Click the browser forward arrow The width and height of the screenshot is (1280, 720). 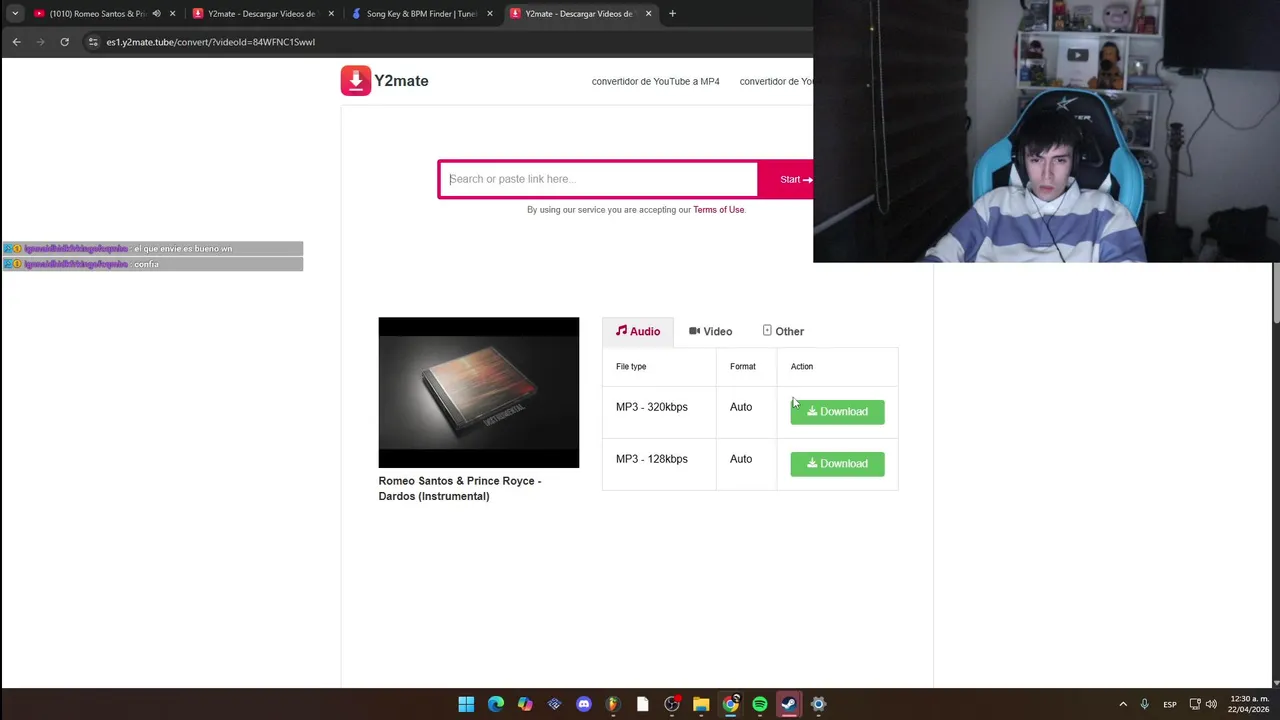[x=40, y=42]
